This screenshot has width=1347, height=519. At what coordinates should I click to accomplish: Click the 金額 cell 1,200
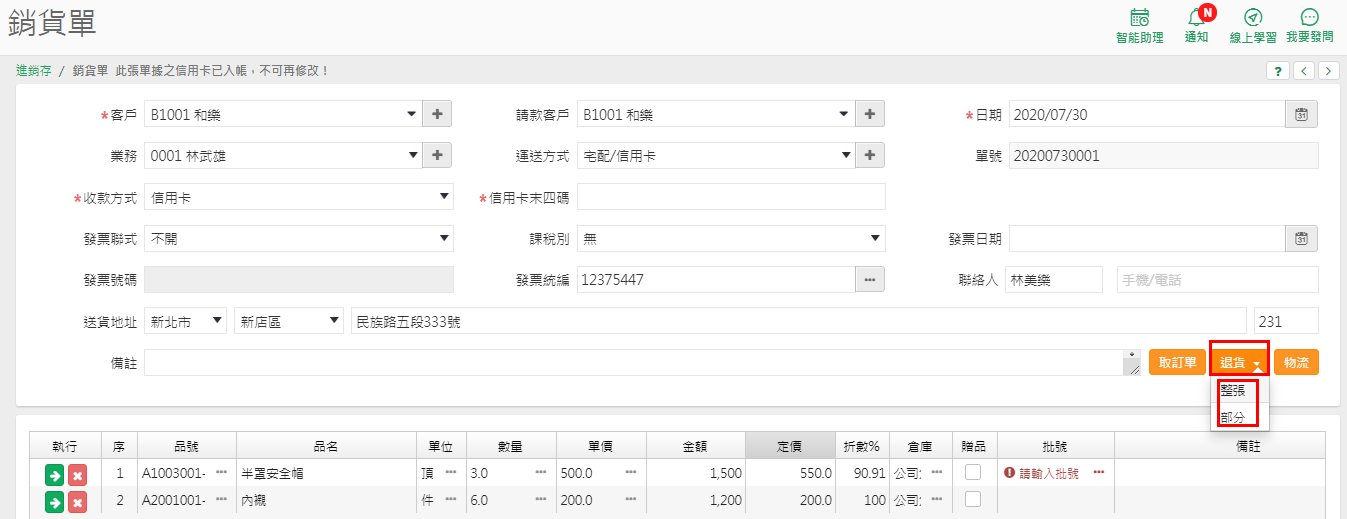pyautogui.click(x=696, y=500)
